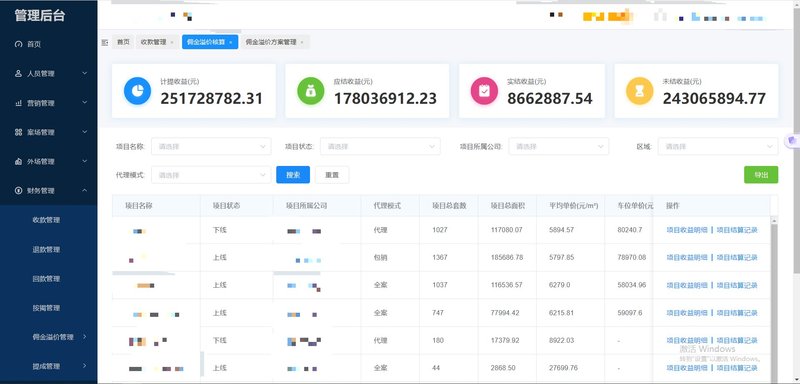Open 项目结算记录 for the 1367-unit row
Screen dimensions: 800x384
tap(737, 258)
